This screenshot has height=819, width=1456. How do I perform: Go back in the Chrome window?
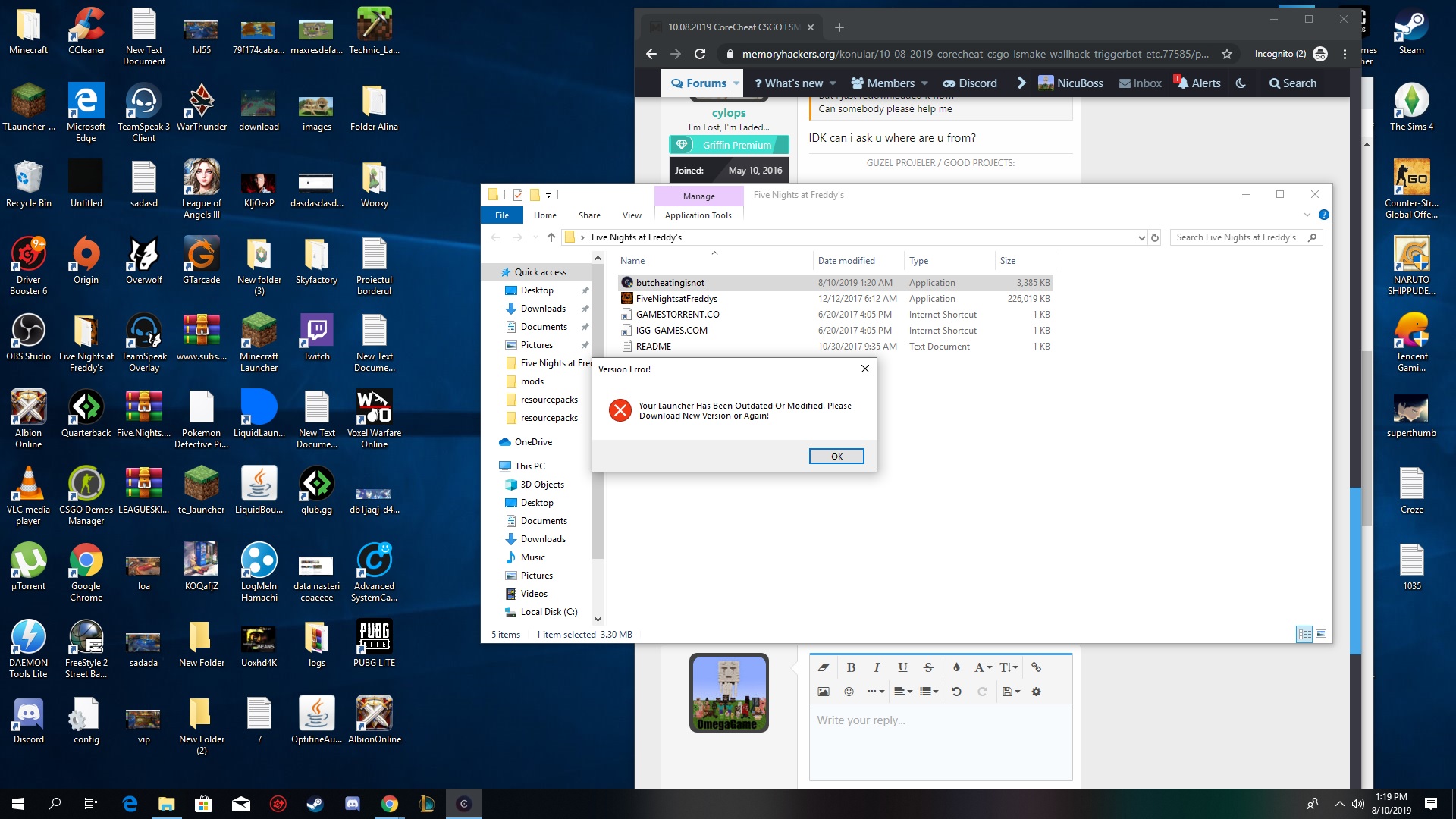click(651, 54)
